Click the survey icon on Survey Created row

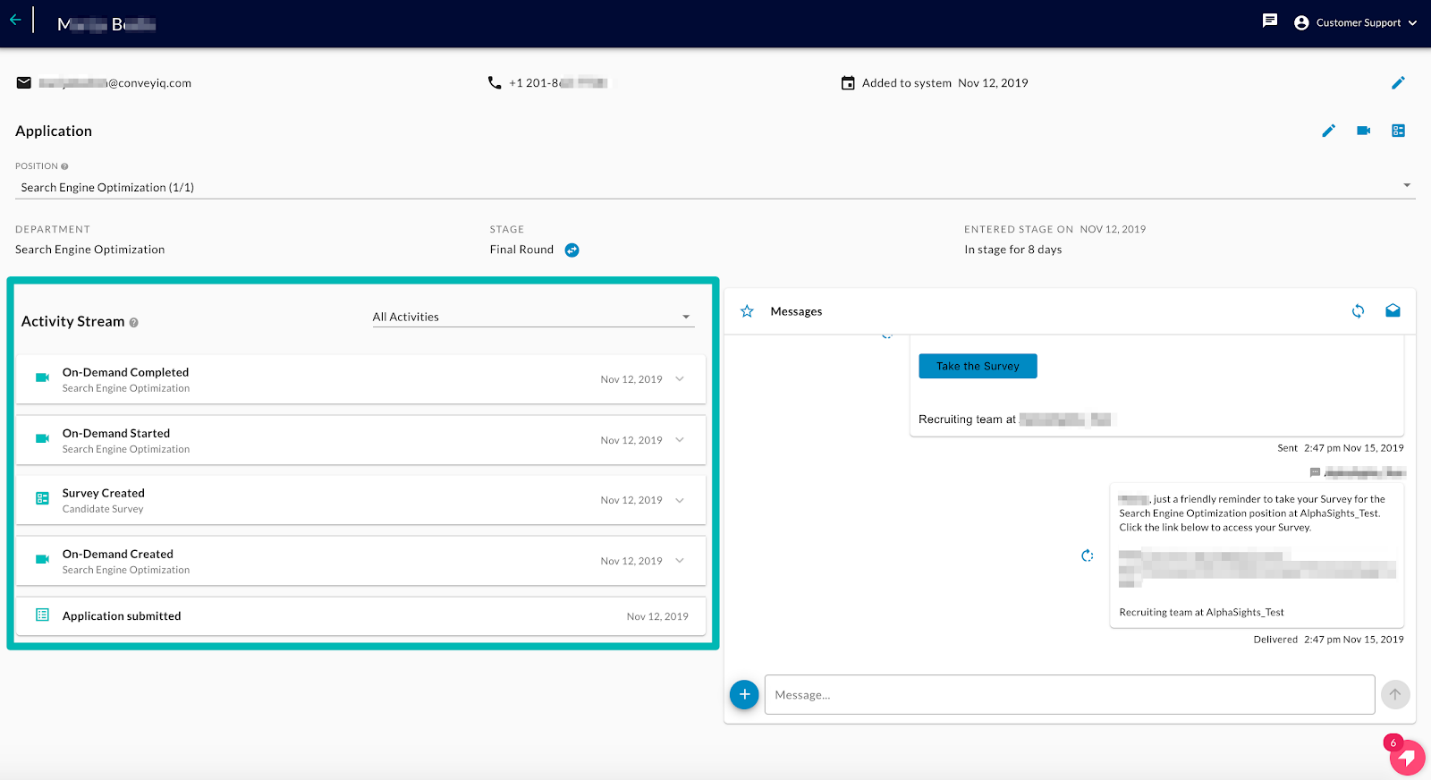point(42,498)
